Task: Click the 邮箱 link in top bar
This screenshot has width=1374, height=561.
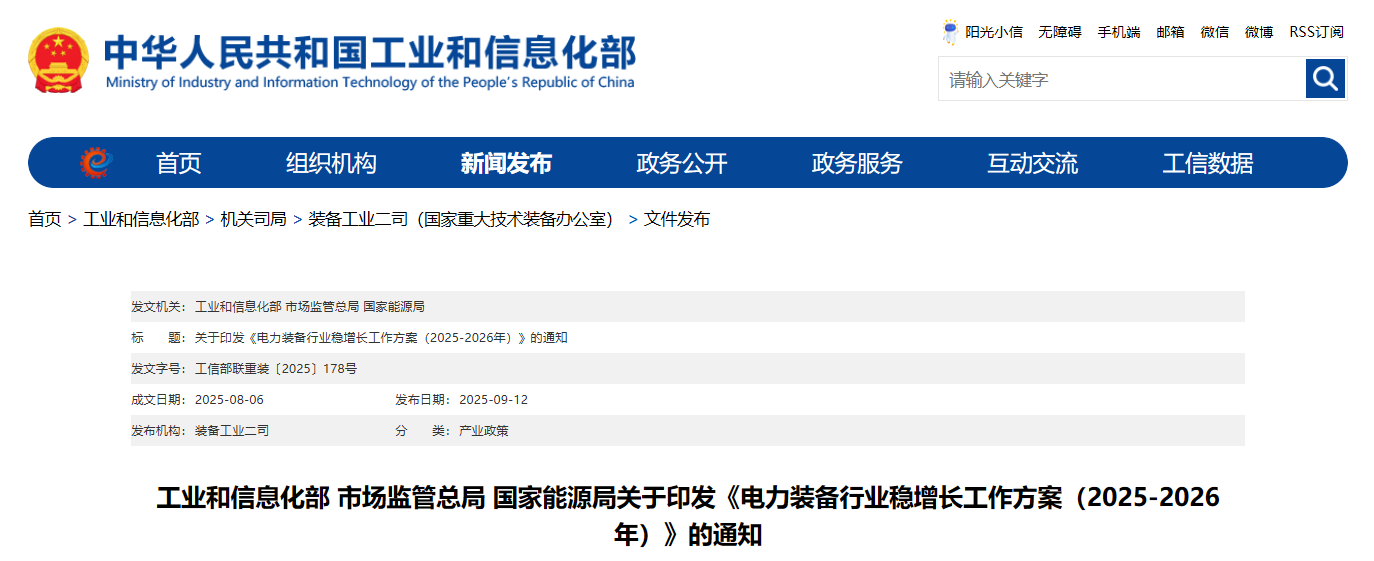Action: 1170,32
